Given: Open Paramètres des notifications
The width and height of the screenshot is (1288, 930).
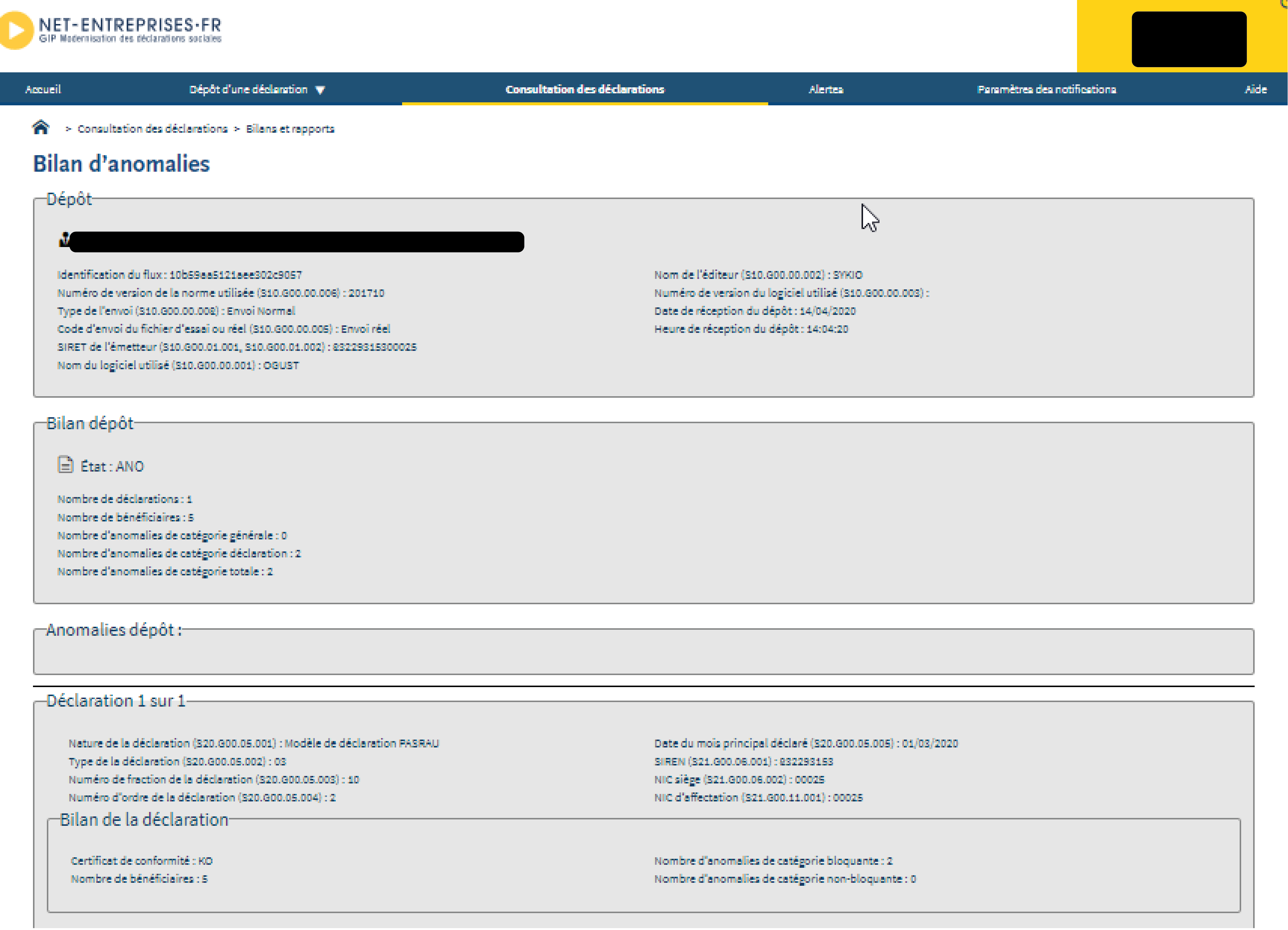Looking at the screenshot, I should [1047, 89].
